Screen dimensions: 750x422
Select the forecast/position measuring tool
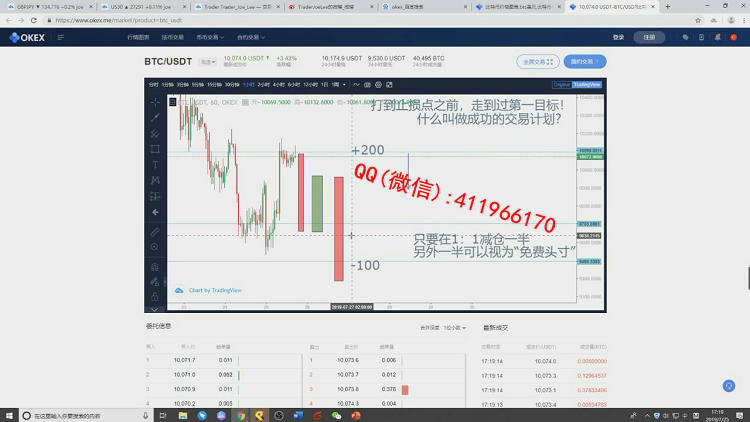(155, 196)
